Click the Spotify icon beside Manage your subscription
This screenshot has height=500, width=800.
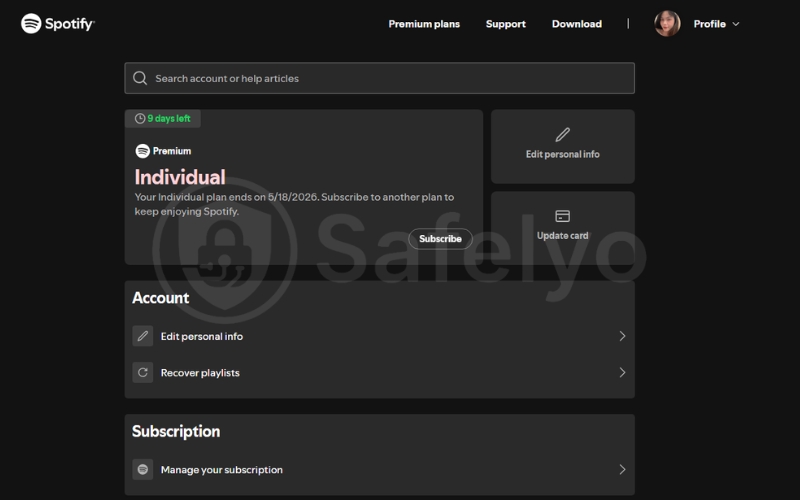[x=143, y=469]
